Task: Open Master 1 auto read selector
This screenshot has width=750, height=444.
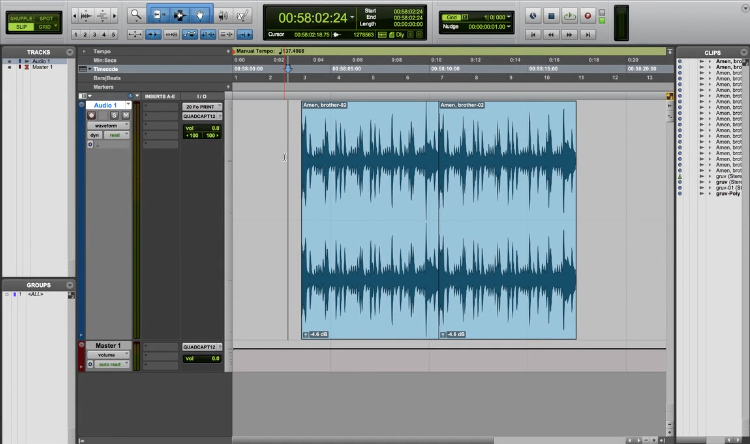Action: [x=112, y=364]
